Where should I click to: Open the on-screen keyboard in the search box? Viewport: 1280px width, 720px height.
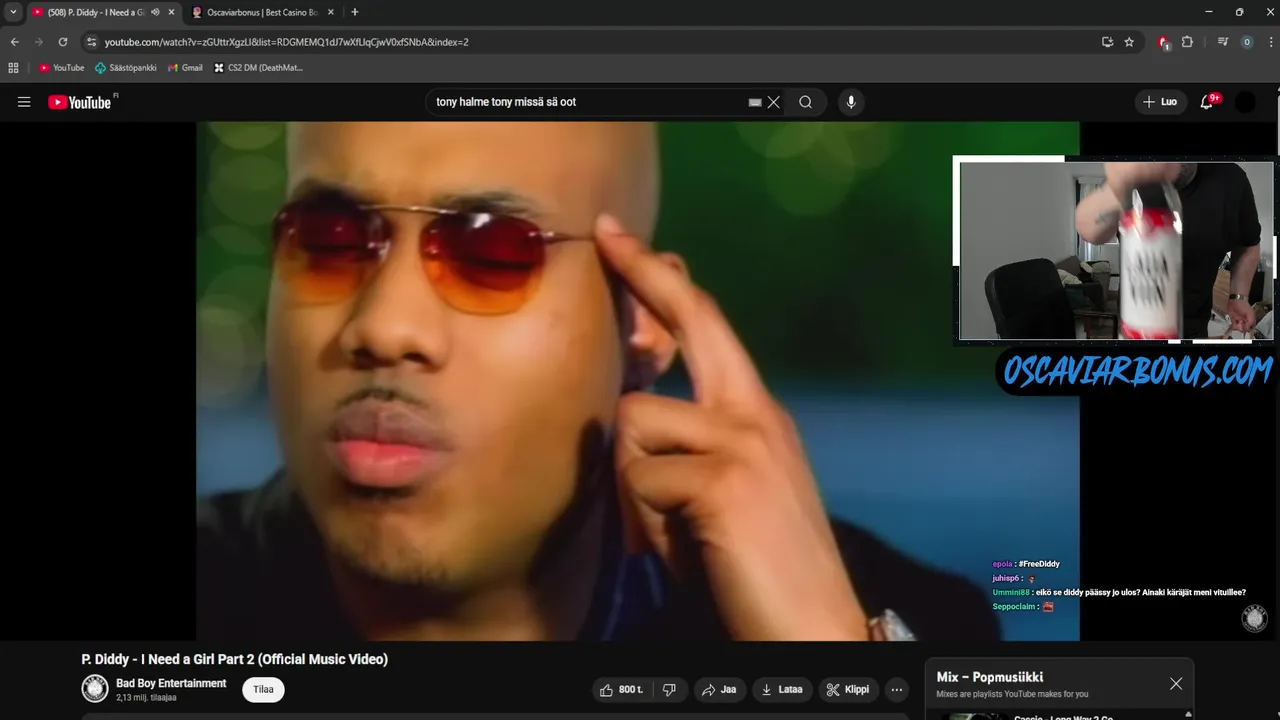click(755, 102)
